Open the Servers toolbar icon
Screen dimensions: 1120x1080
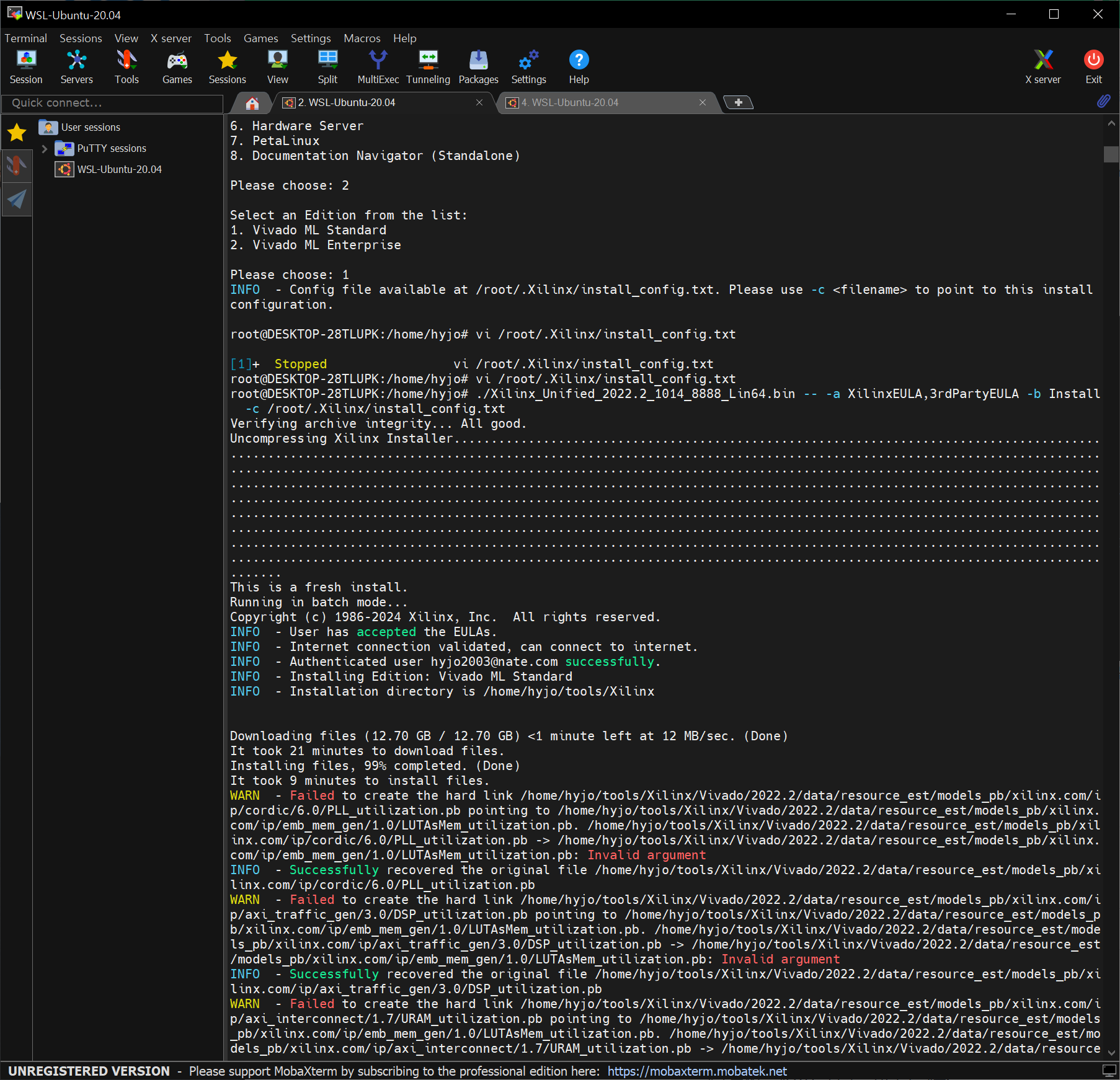76,67
